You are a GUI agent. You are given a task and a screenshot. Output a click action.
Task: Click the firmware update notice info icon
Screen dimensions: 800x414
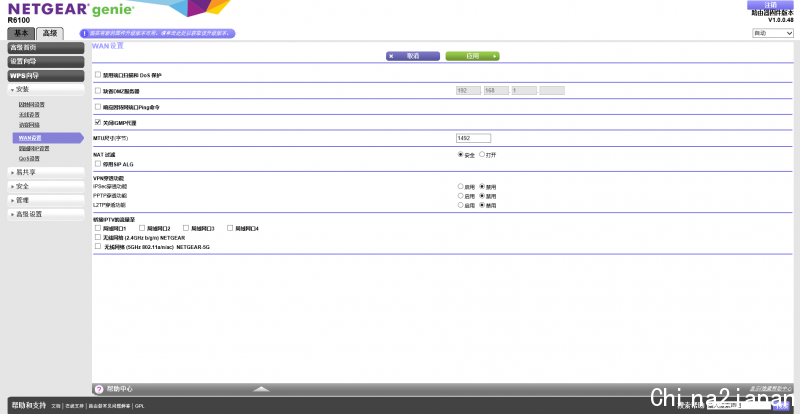(x=84, y=34)
